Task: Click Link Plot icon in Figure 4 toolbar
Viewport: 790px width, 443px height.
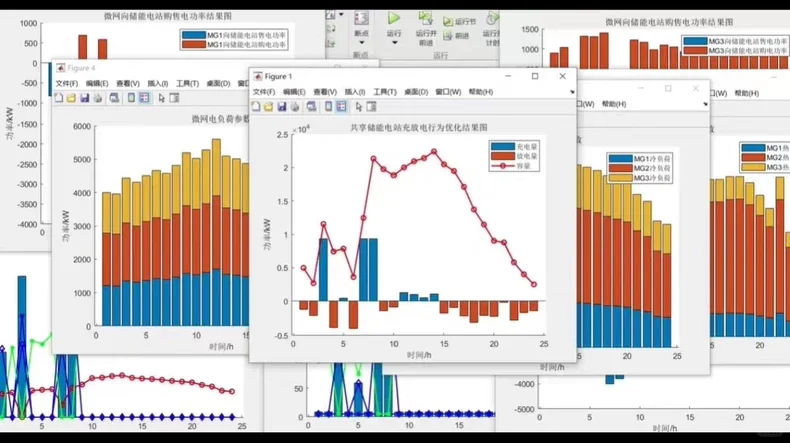Action: point(114,98)
